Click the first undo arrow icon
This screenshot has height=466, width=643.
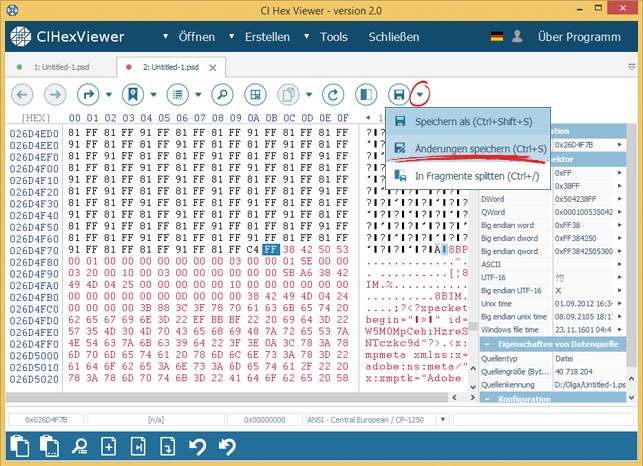coord(197,447)
